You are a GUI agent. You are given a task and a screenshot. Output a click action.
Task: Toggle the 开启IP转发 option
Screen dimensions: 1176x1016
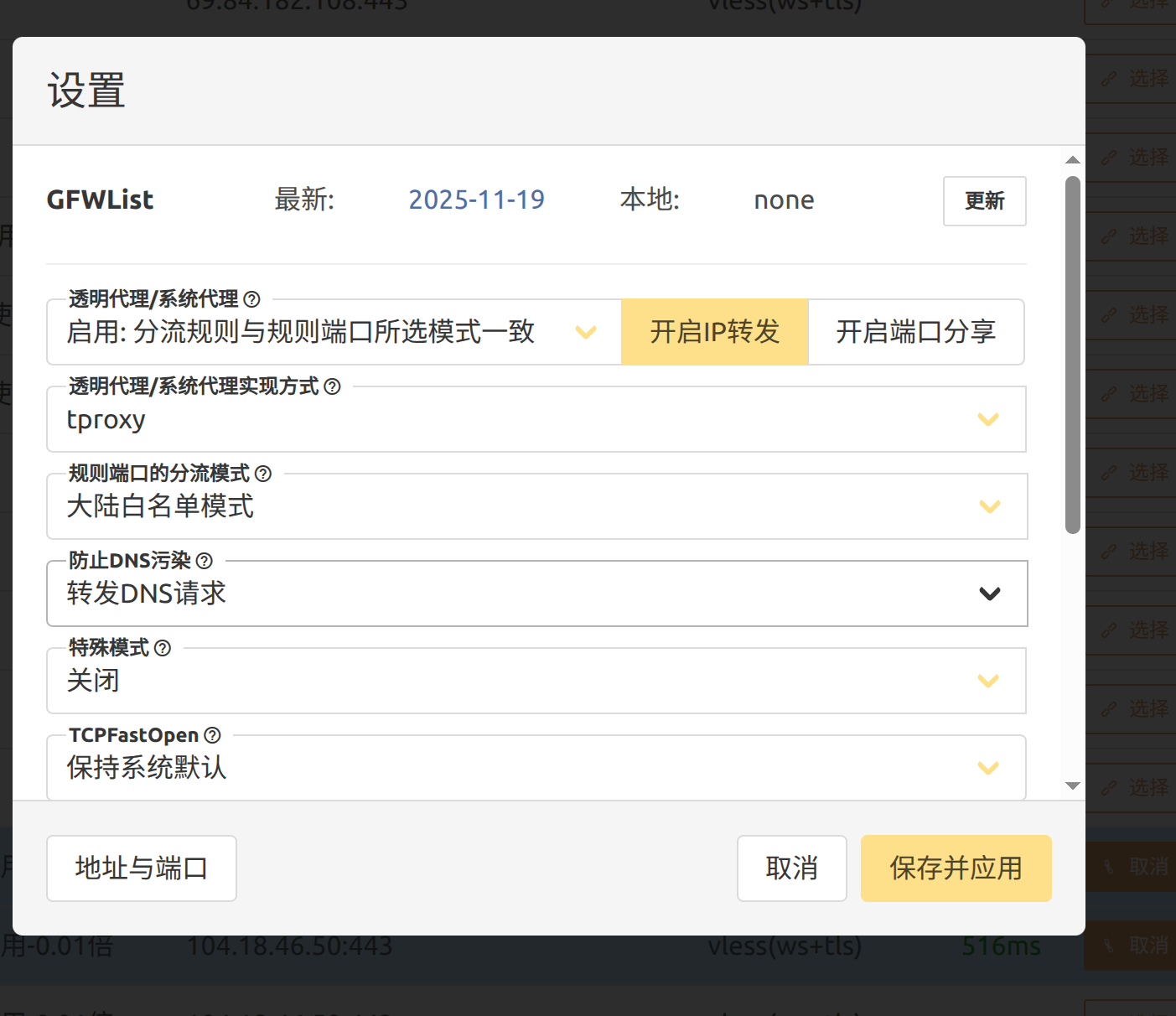click(715, 332)
